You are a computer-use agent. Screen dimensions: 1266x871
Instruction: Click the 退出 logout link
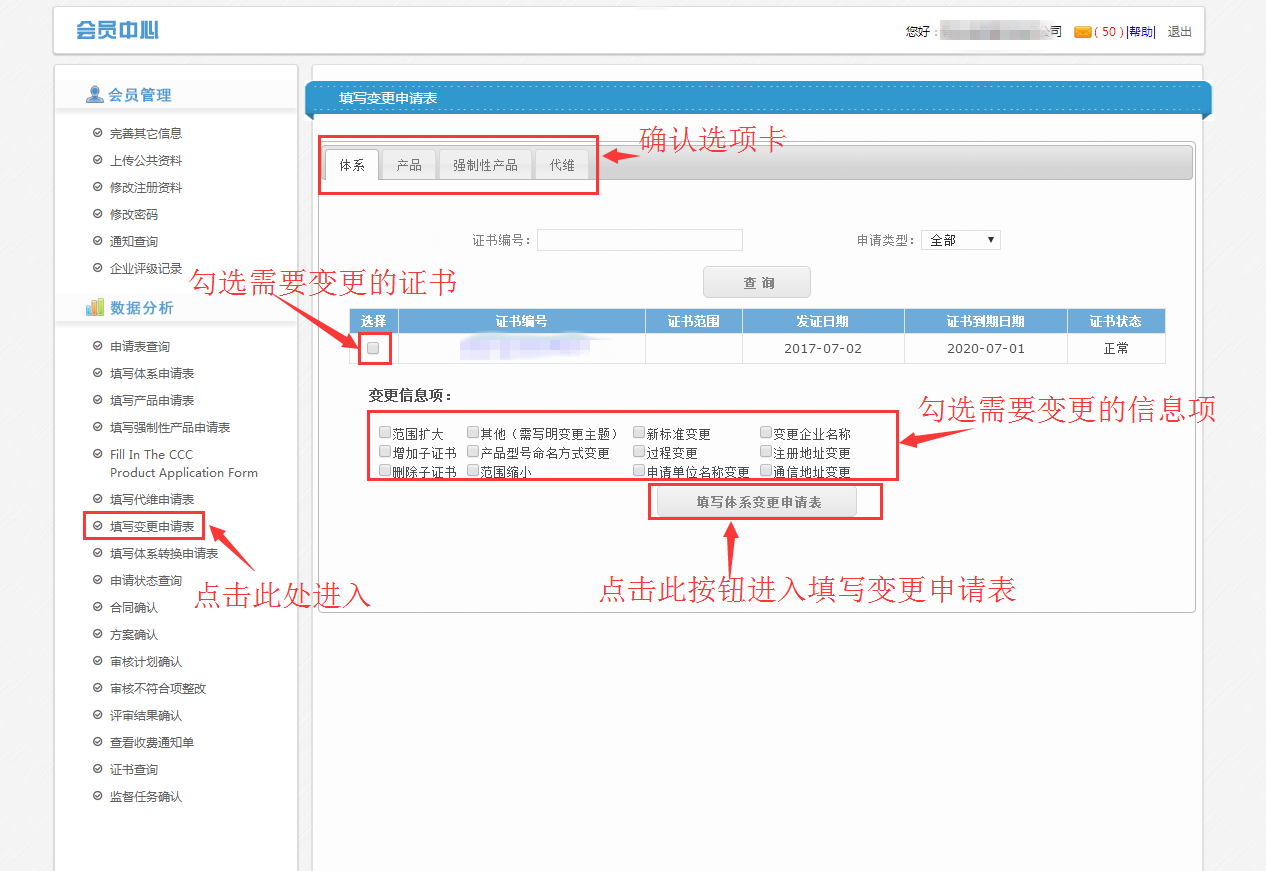click(x=1180, y=32)
